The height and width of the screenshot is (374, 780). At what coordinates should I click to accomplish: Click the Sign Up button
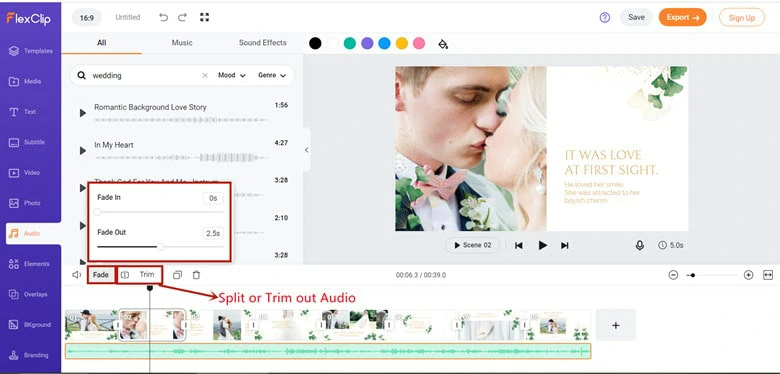(742, 18)
